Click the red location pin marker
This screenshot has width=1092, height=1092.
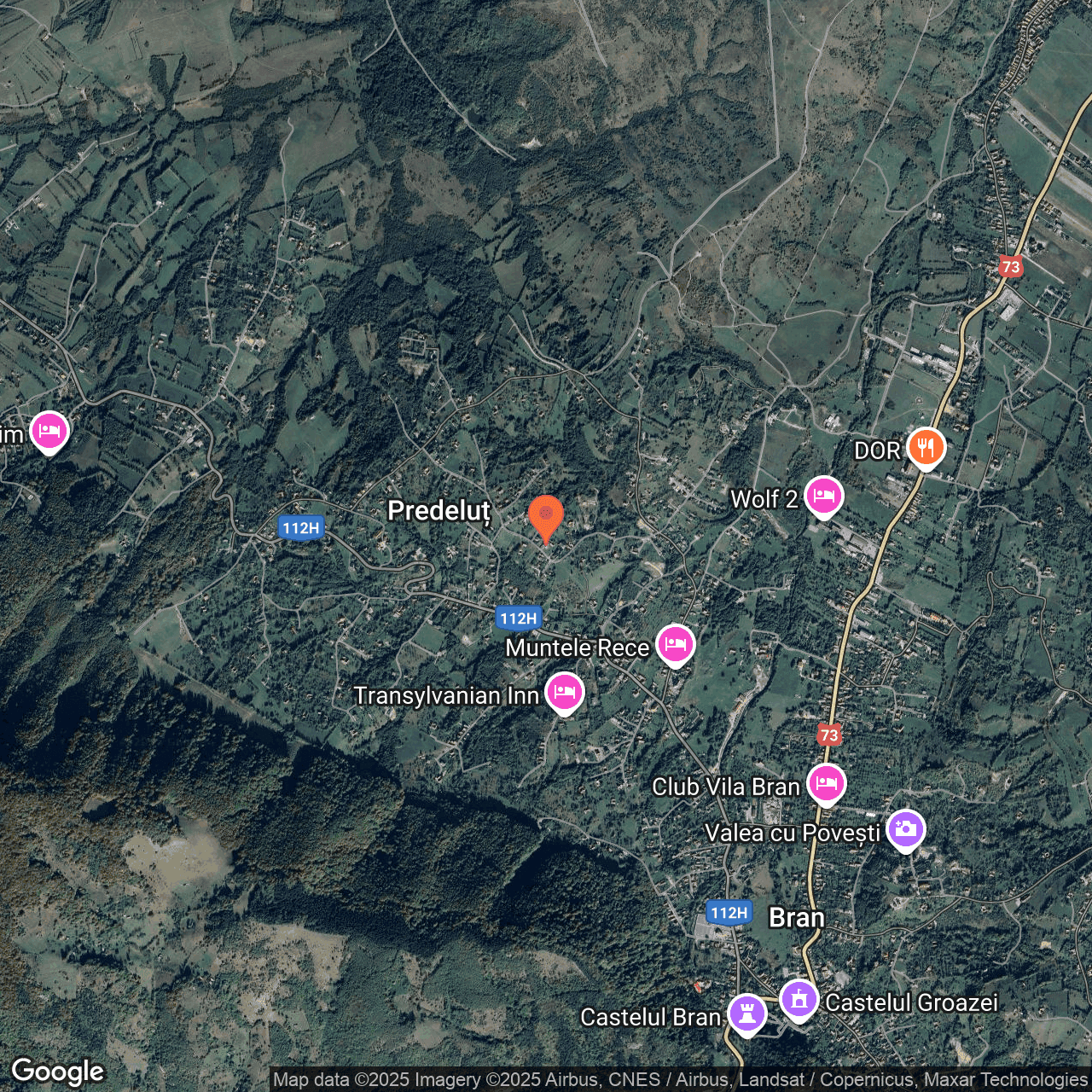(545, 515)
